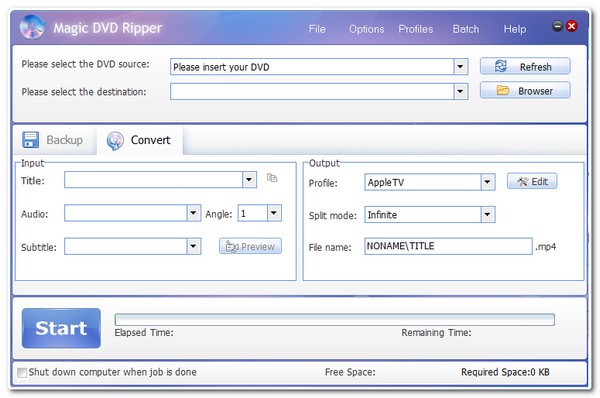This screenshot has width=600, height=398.
Task: Expand the Split mode dropdown
Action: pyautogui.click(x=488, y=215)
